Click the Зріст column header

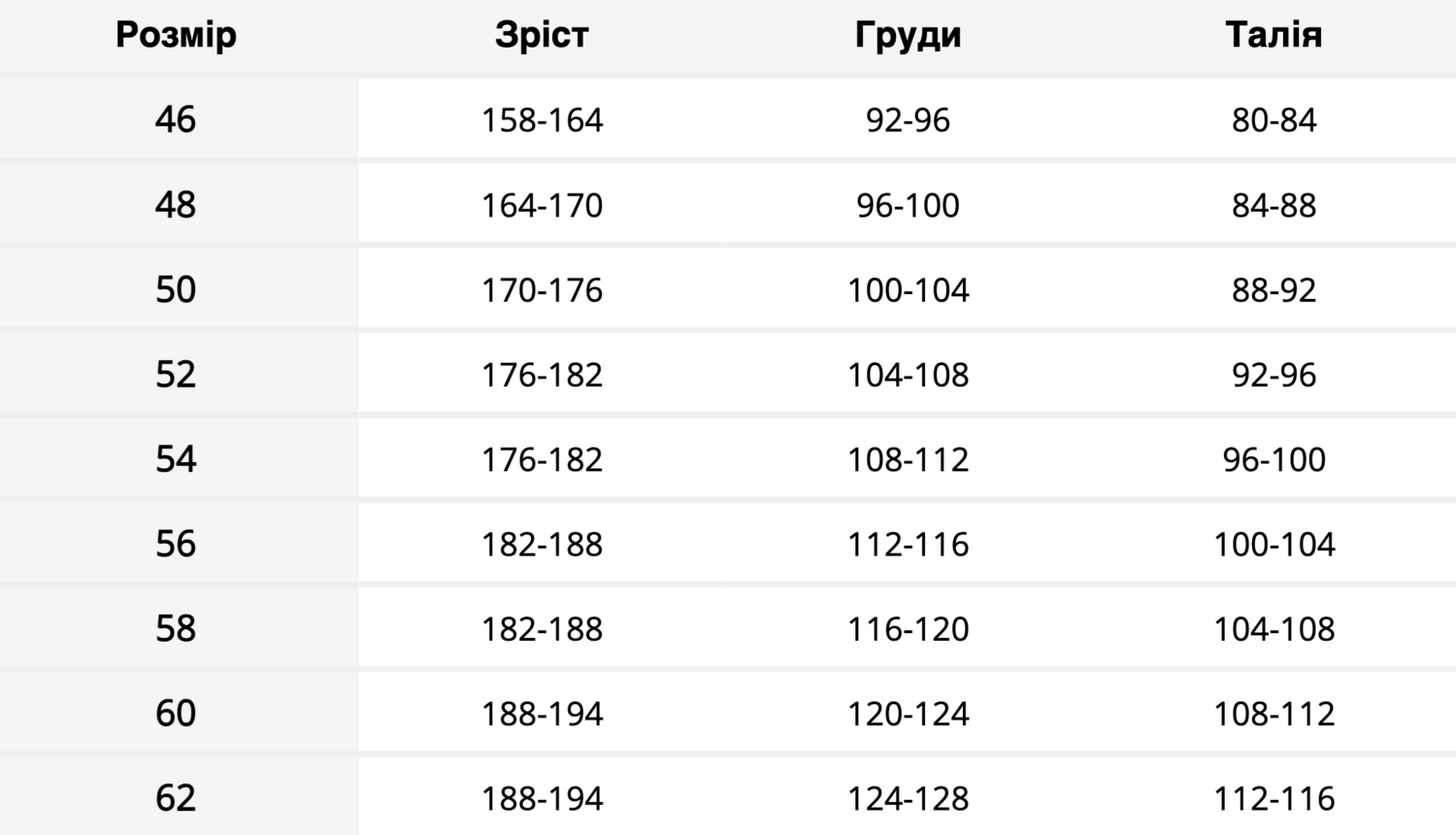[x=542, y=35]
